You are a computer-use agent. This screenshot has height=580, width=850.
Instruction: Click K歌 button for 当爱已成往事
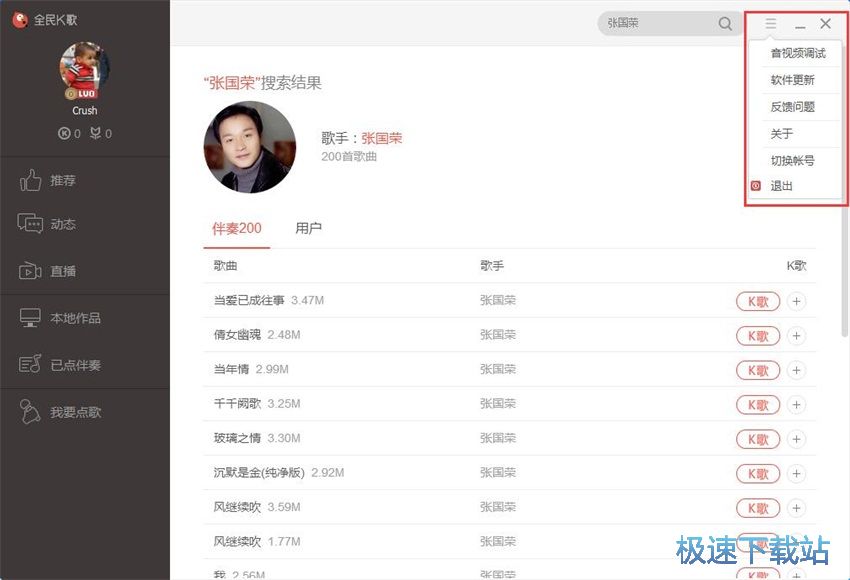click(x=758, y=301)
